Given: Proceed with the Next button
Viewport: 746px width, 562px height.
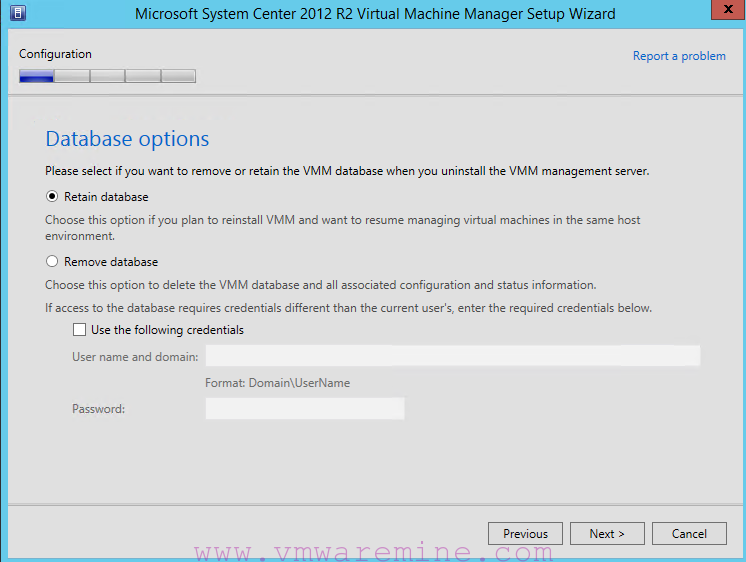Looking at the screenshot, I should [607, 533].
